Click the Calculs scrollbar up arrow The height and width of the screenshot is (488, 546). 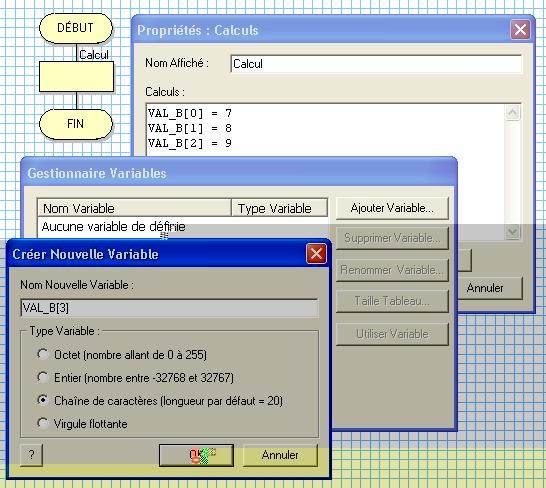(513, 113)
